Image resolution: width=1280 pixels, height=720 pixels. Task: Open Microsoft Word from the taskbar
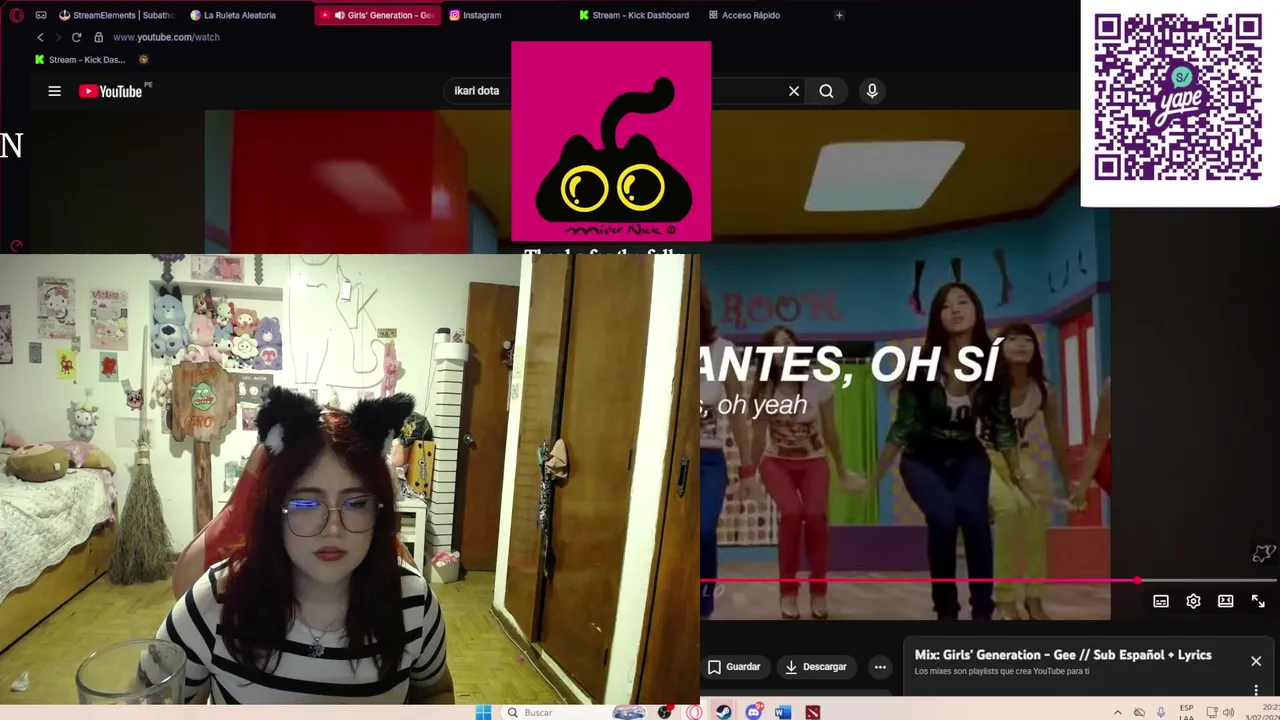pos(783,712)
